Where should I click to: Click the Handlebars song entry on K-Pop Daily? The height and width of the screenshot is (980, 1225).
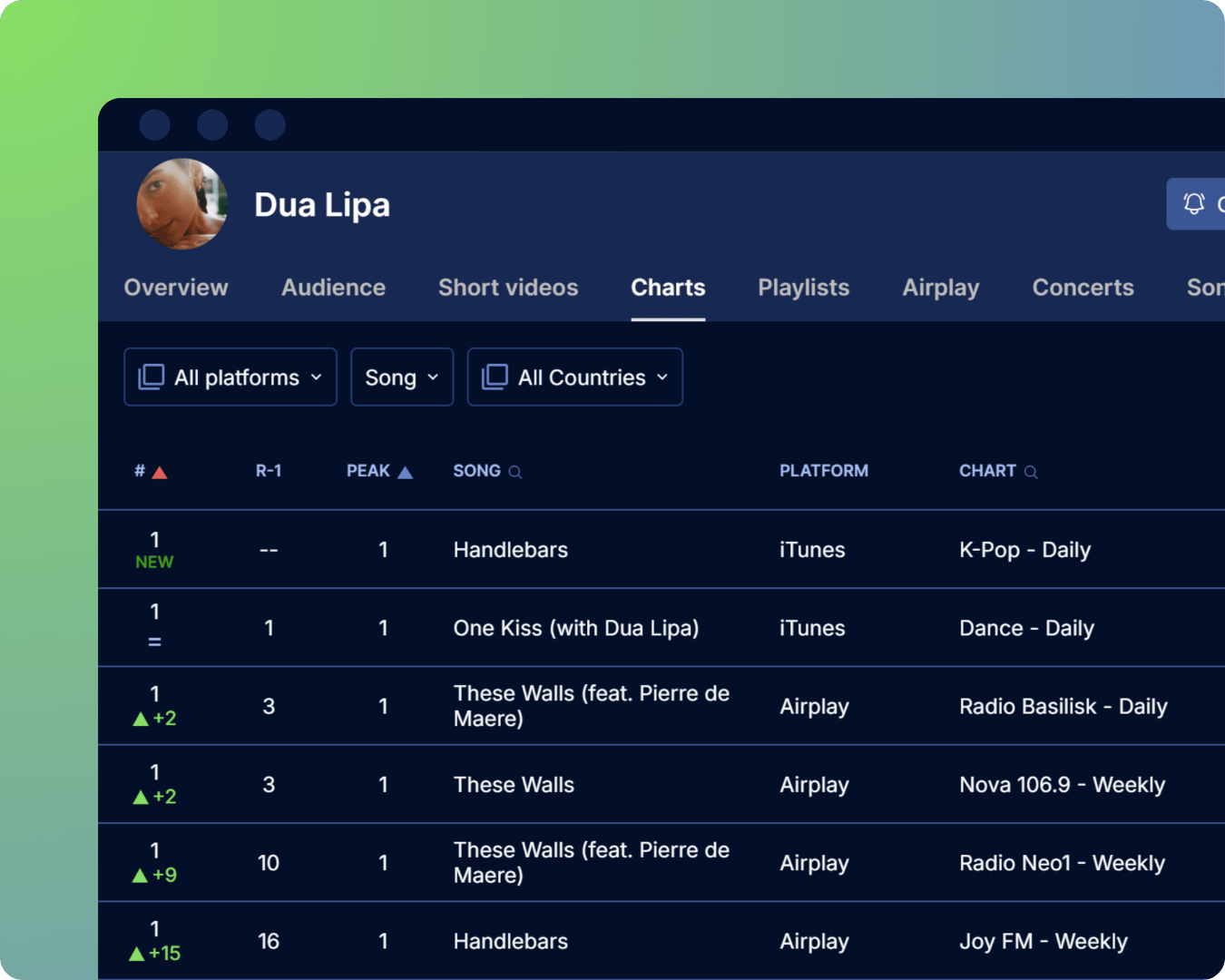click(x=510, y=549)
